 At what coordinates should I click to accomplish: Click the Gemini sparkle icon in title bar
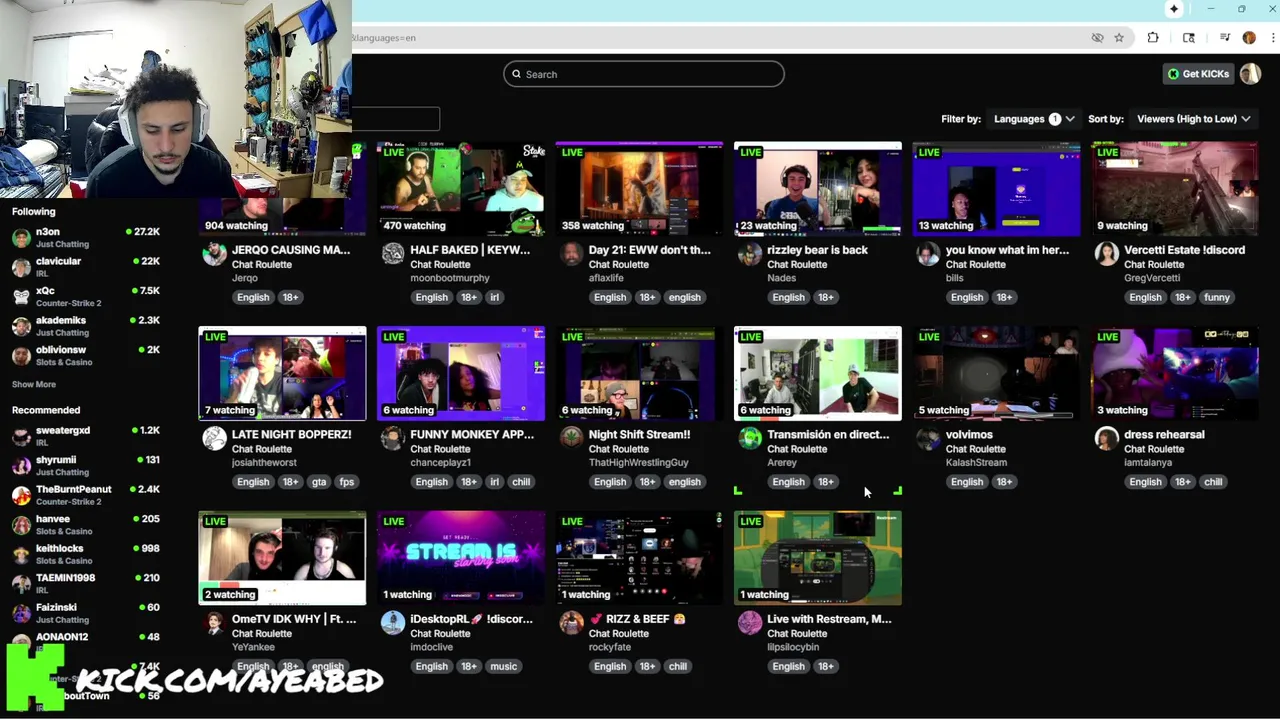click(1174, 9)
